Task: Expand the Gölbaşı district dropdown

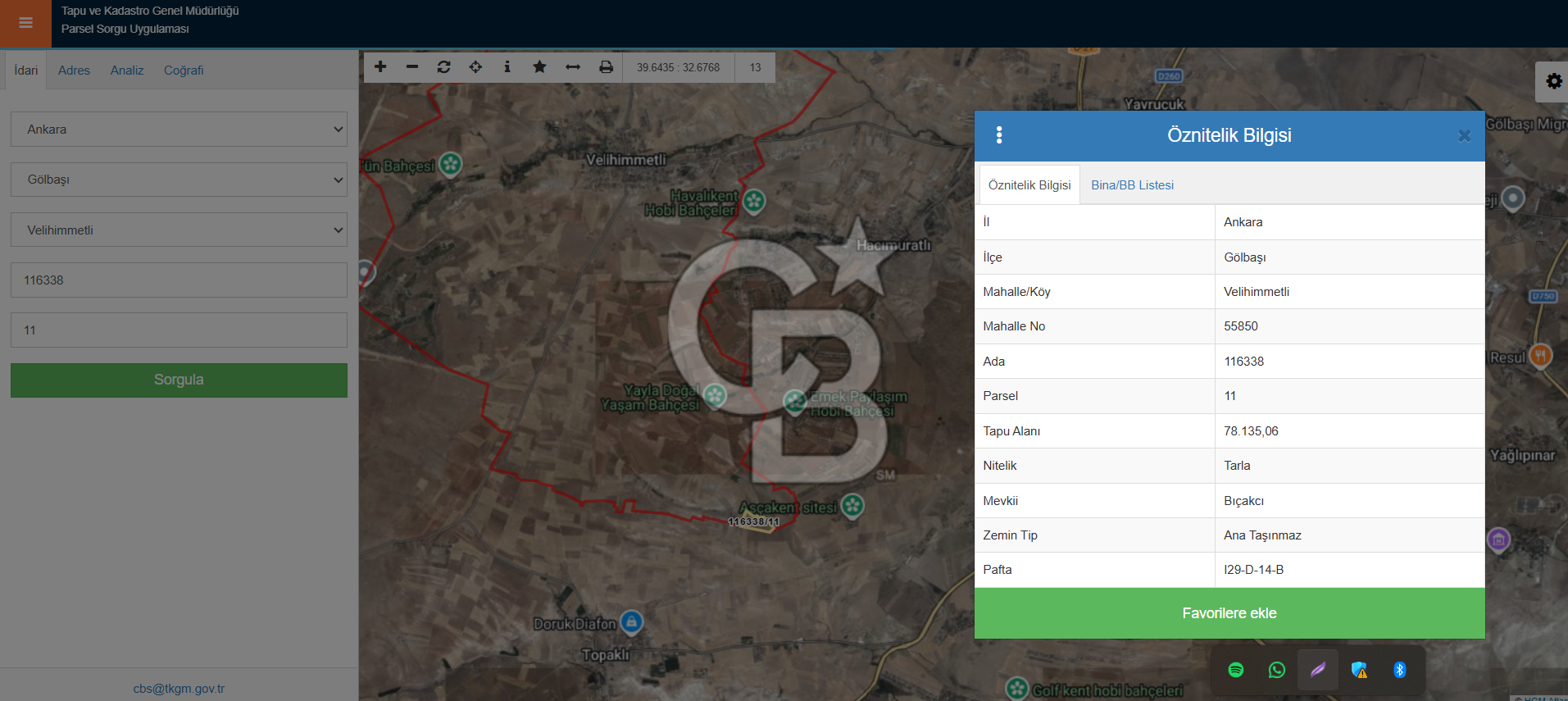Action: click(x=179, y=180)
